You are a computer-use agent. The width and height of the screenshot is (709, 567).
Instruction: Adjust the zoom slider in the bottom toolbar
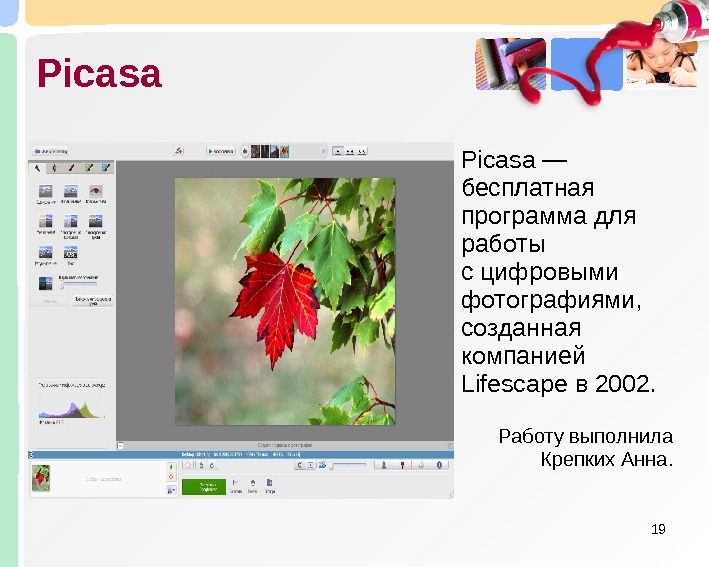(x=348, y=465)
